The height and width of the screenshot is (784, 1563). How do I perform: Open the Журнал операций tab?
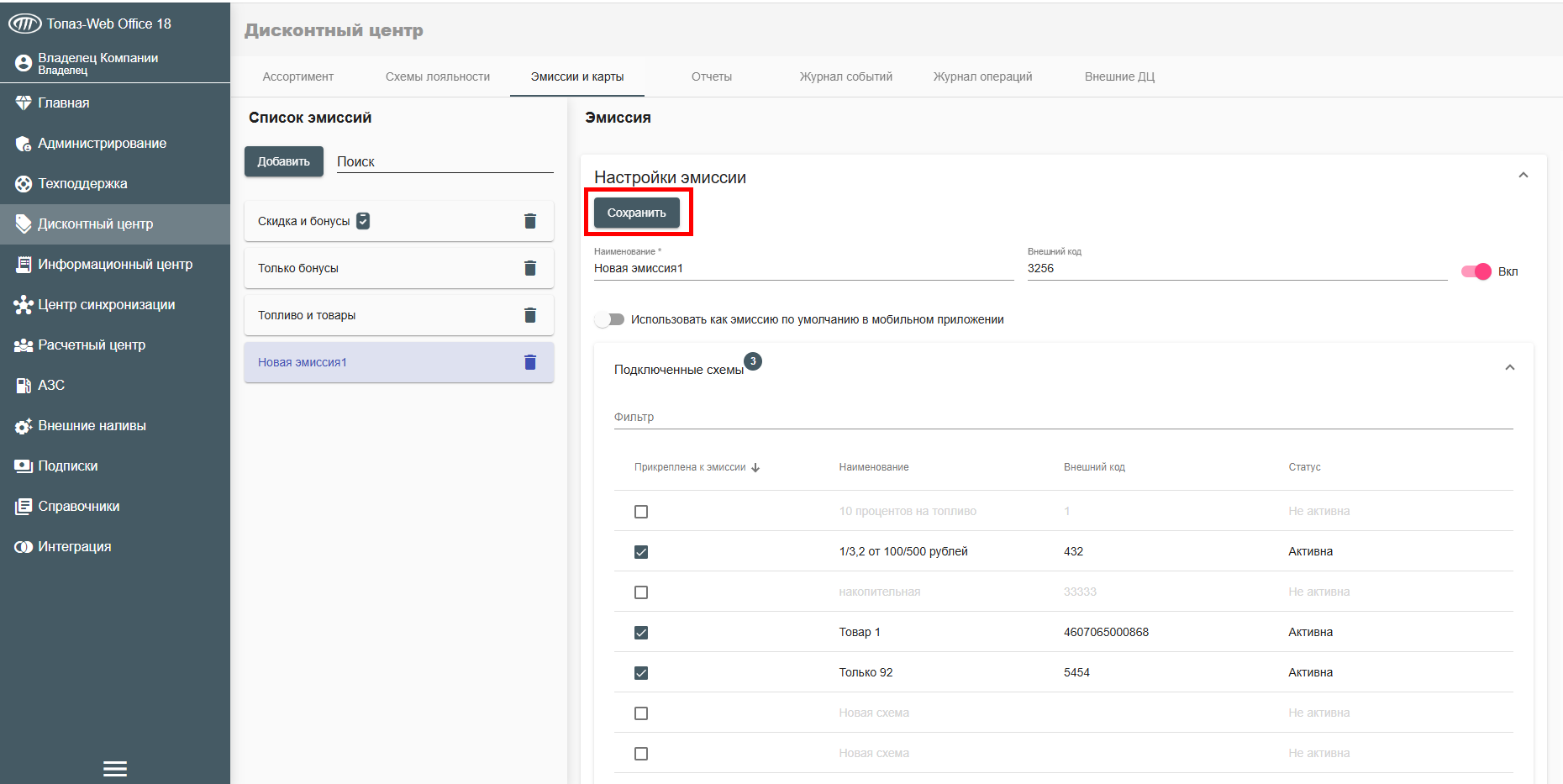(x=983, y=76)
